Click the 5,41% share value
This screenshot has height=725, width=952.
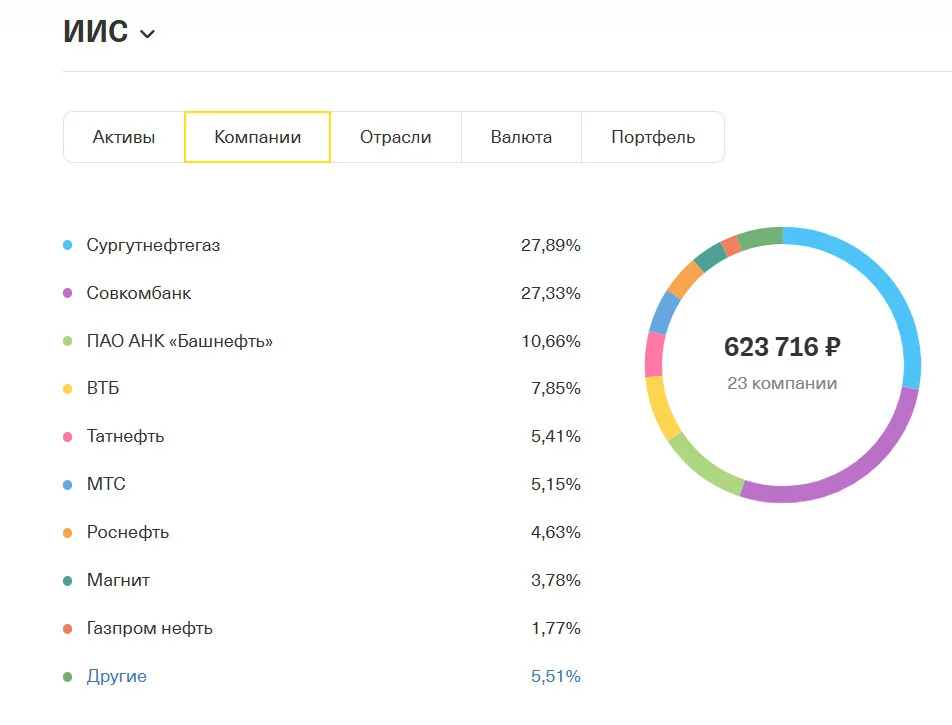[x=556, y=437]
